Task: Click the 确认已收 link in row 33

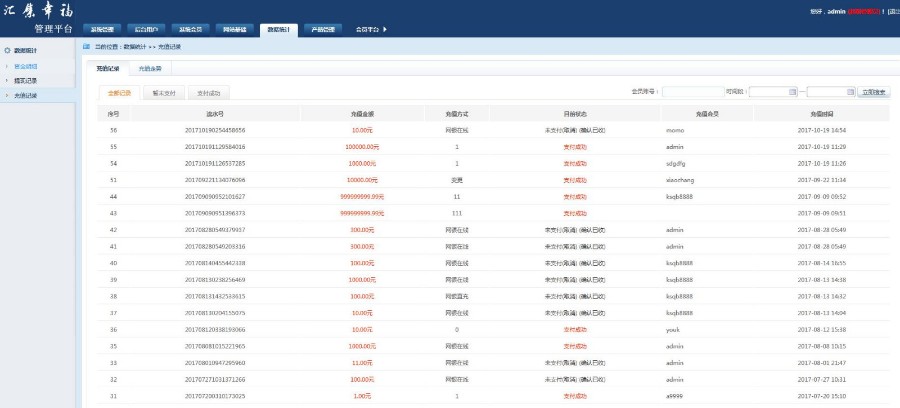Action: [593, 363]
